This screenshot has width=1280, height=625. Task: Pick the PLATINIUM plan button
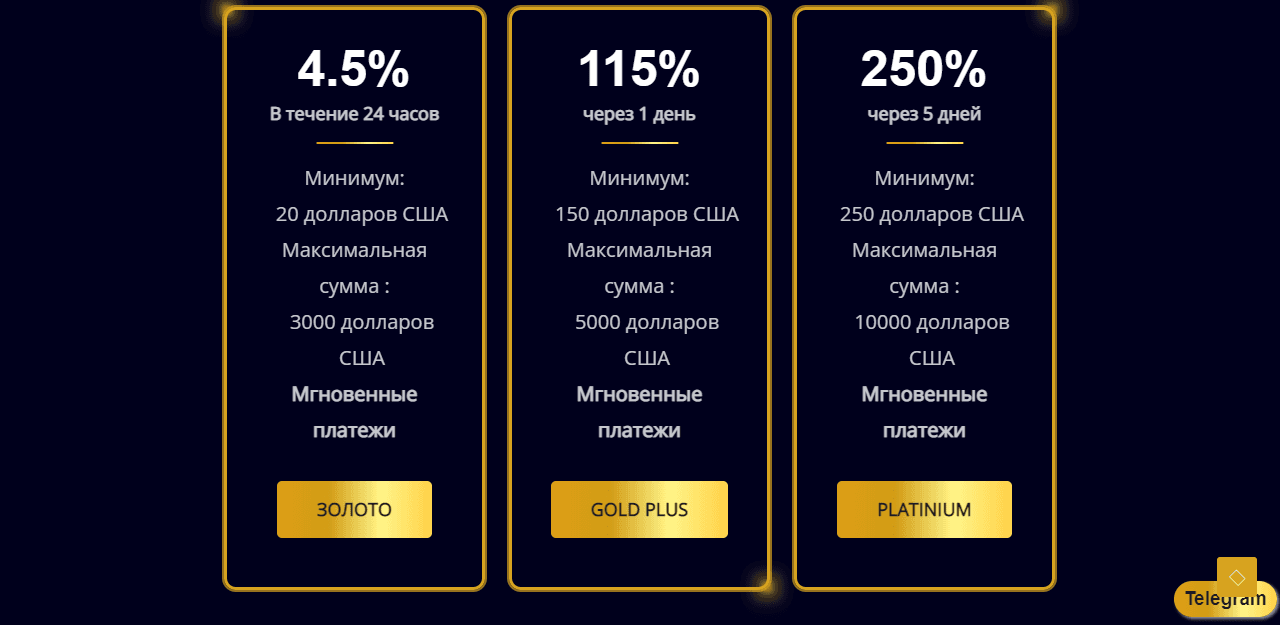924,509
